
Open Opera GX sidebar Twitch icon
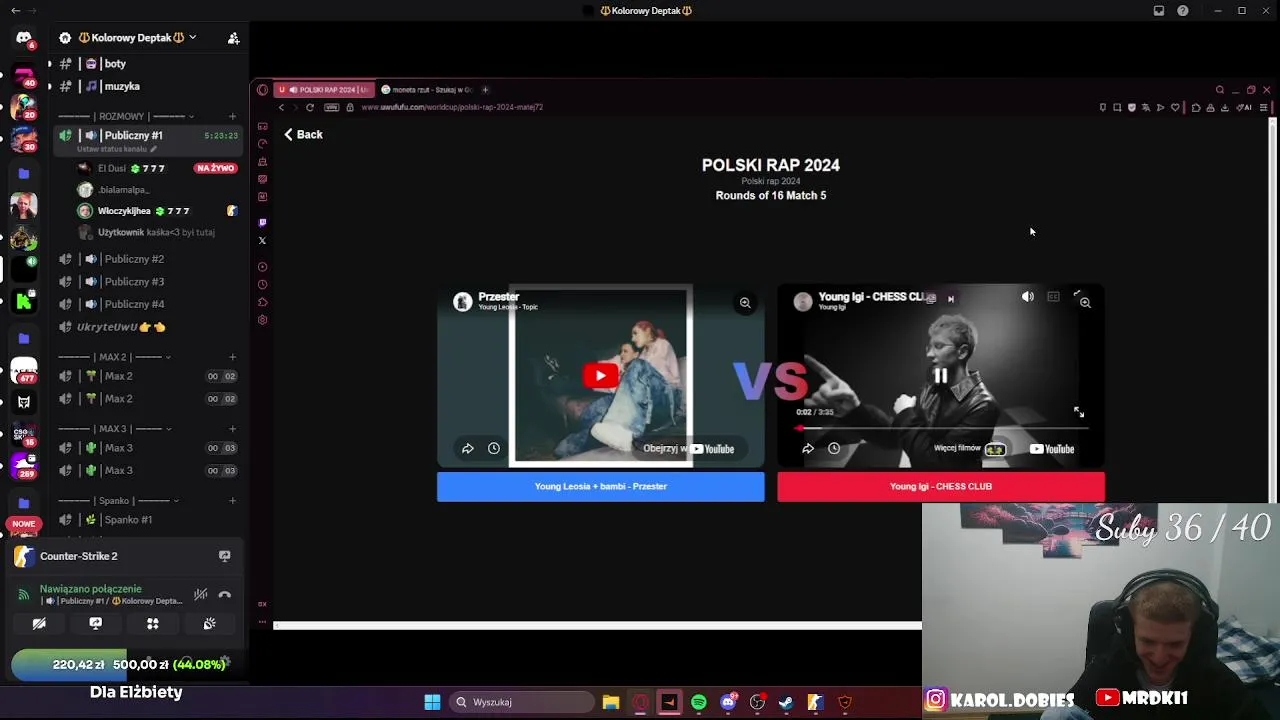click(262, 223)
